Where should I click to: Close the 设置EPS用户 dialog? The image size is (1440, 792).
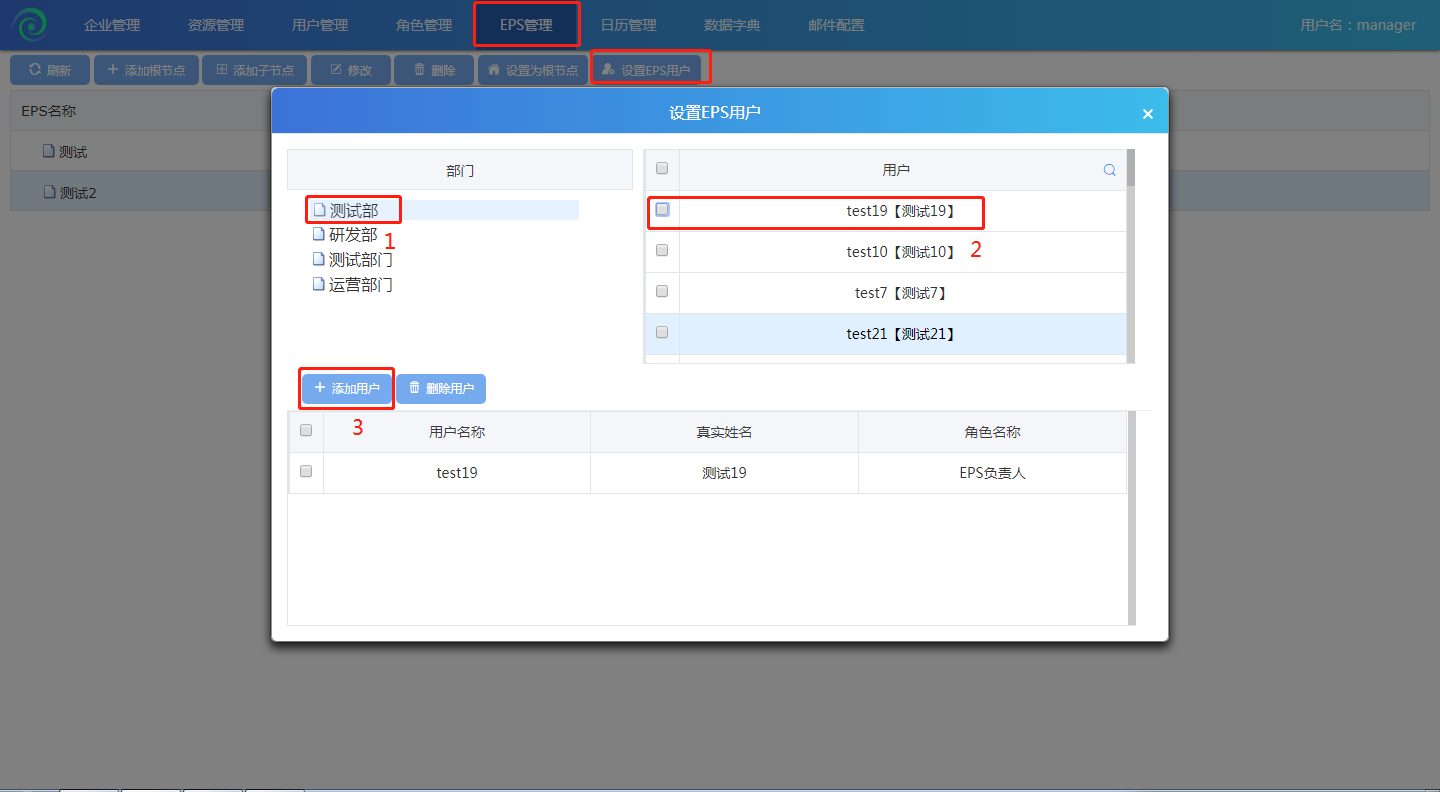[x=1147, y=114]
